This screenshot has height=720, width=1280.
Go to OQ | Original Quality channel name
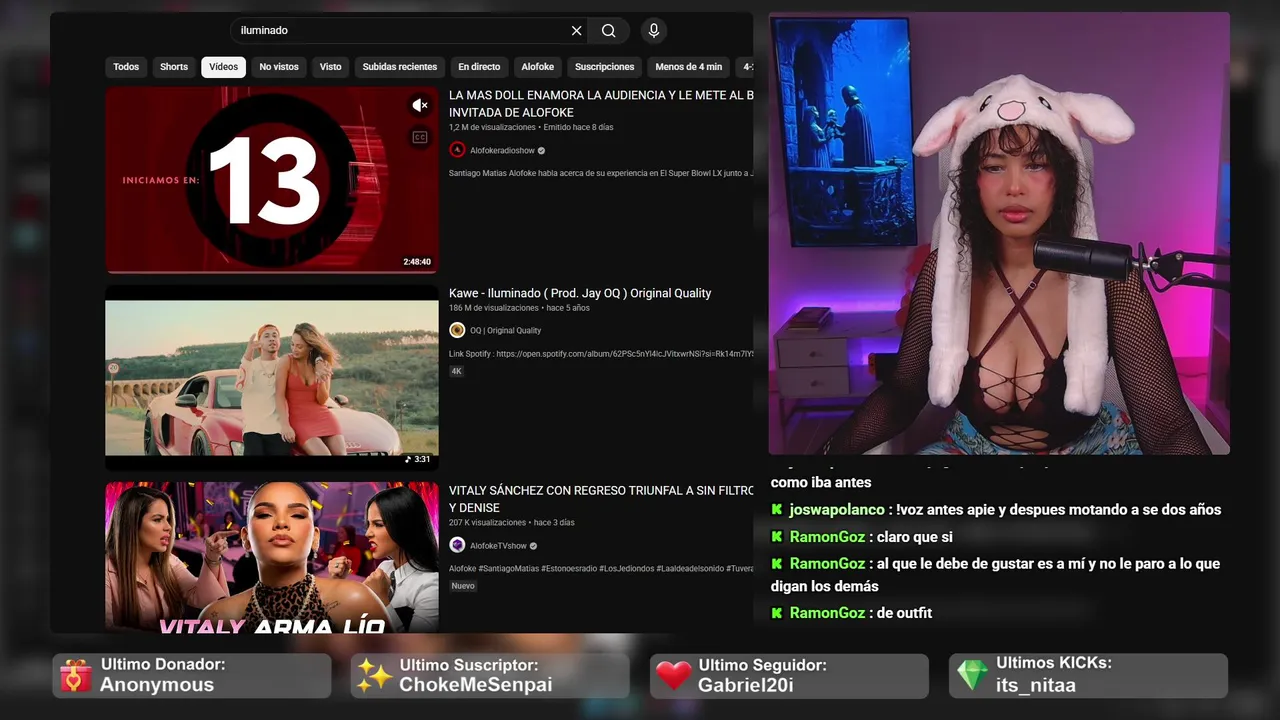coord(505,331)
